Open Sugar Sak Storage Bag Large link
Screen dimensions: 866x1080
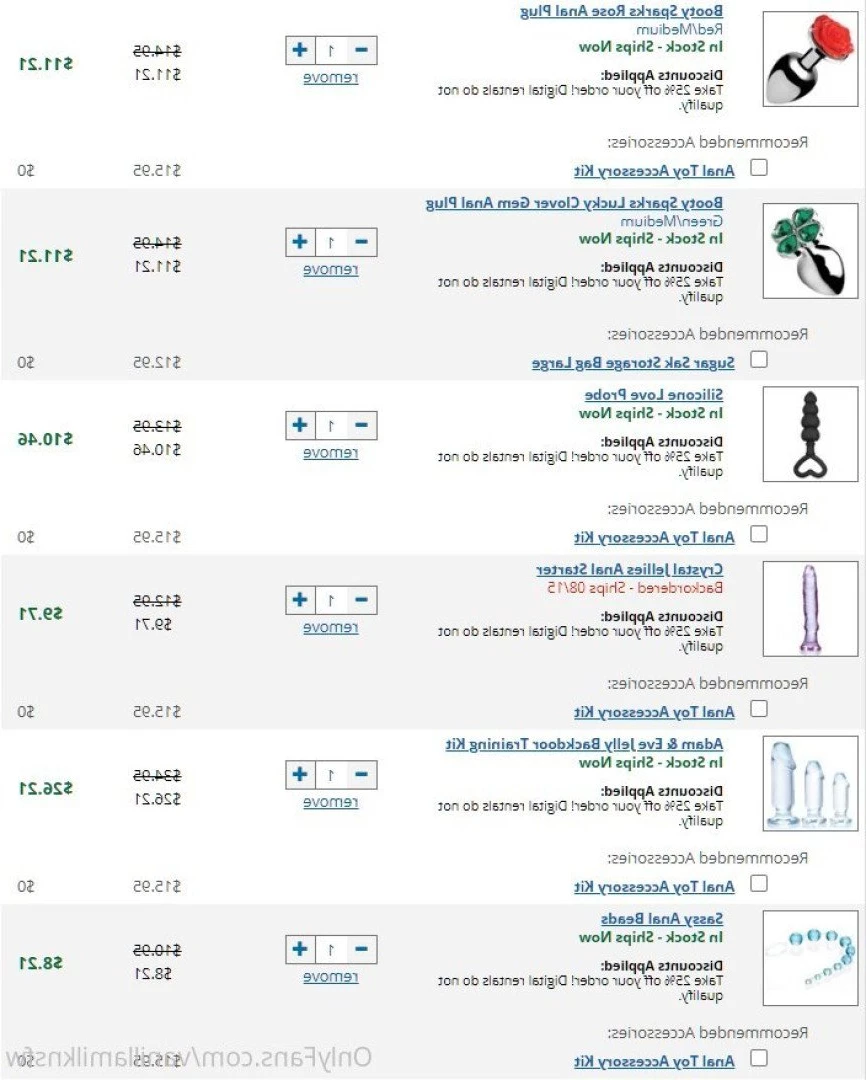pyautogui.click(x=633, y=363)
